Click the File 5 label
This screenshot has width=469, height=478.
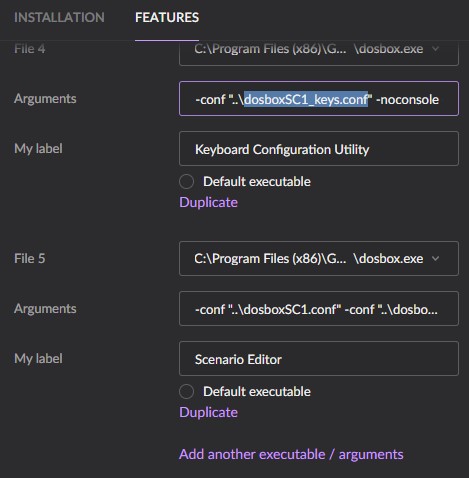click(x=29, y=259)
